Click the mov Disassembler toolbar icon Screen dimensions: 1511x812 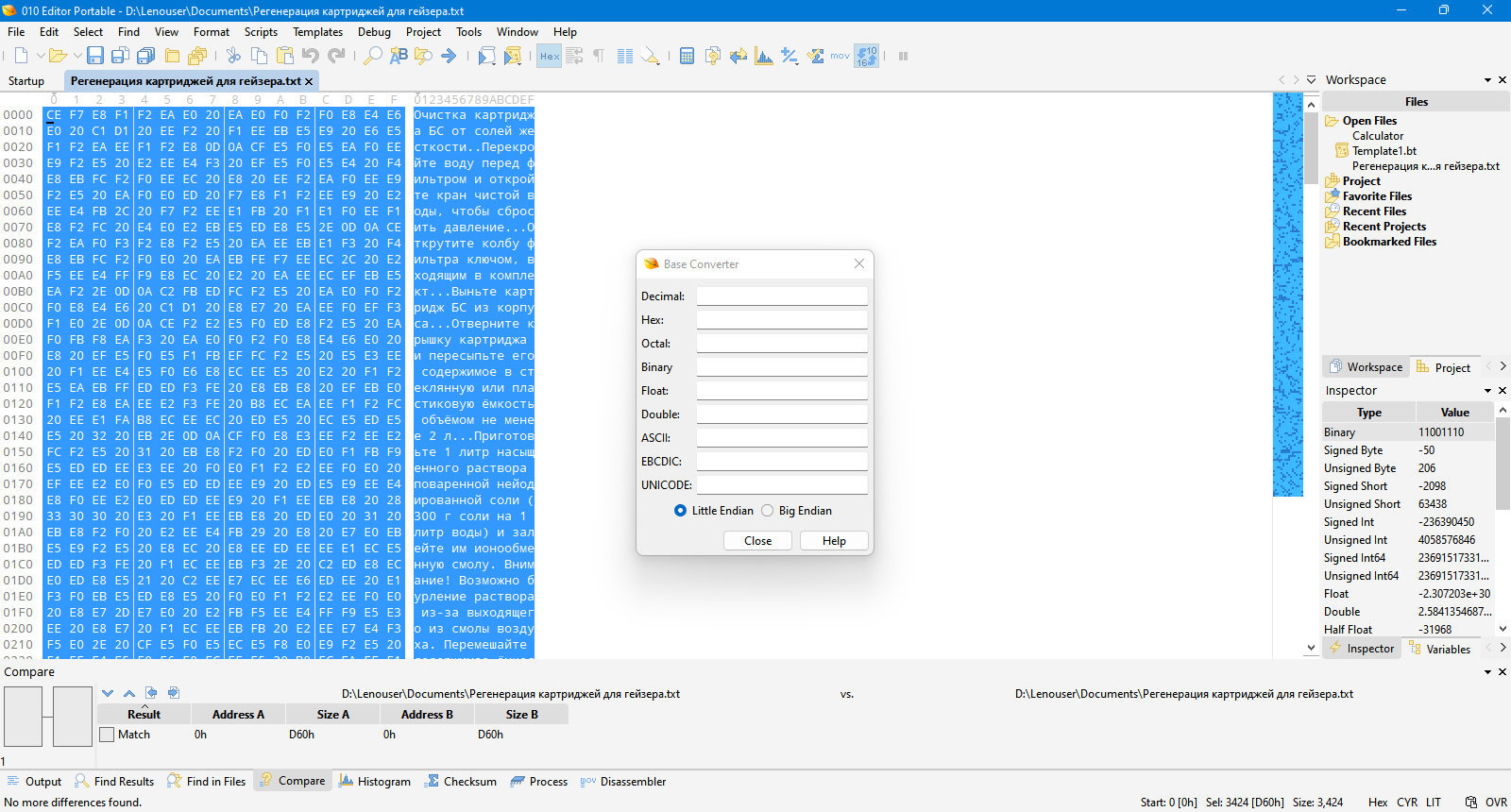[x=840, y=56]
